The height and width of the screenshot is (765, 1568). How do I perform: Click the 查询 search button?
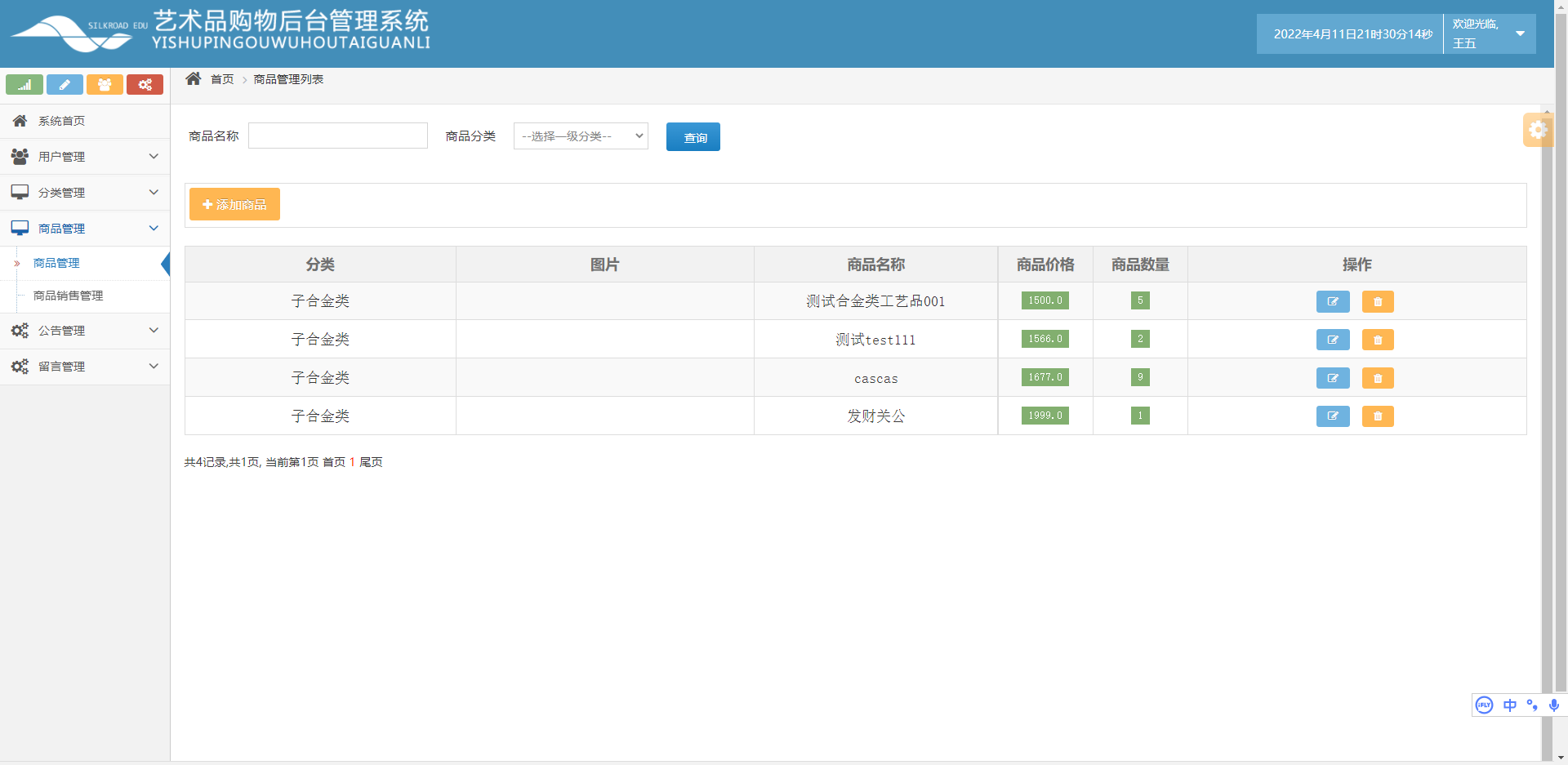tap(693, 137)
